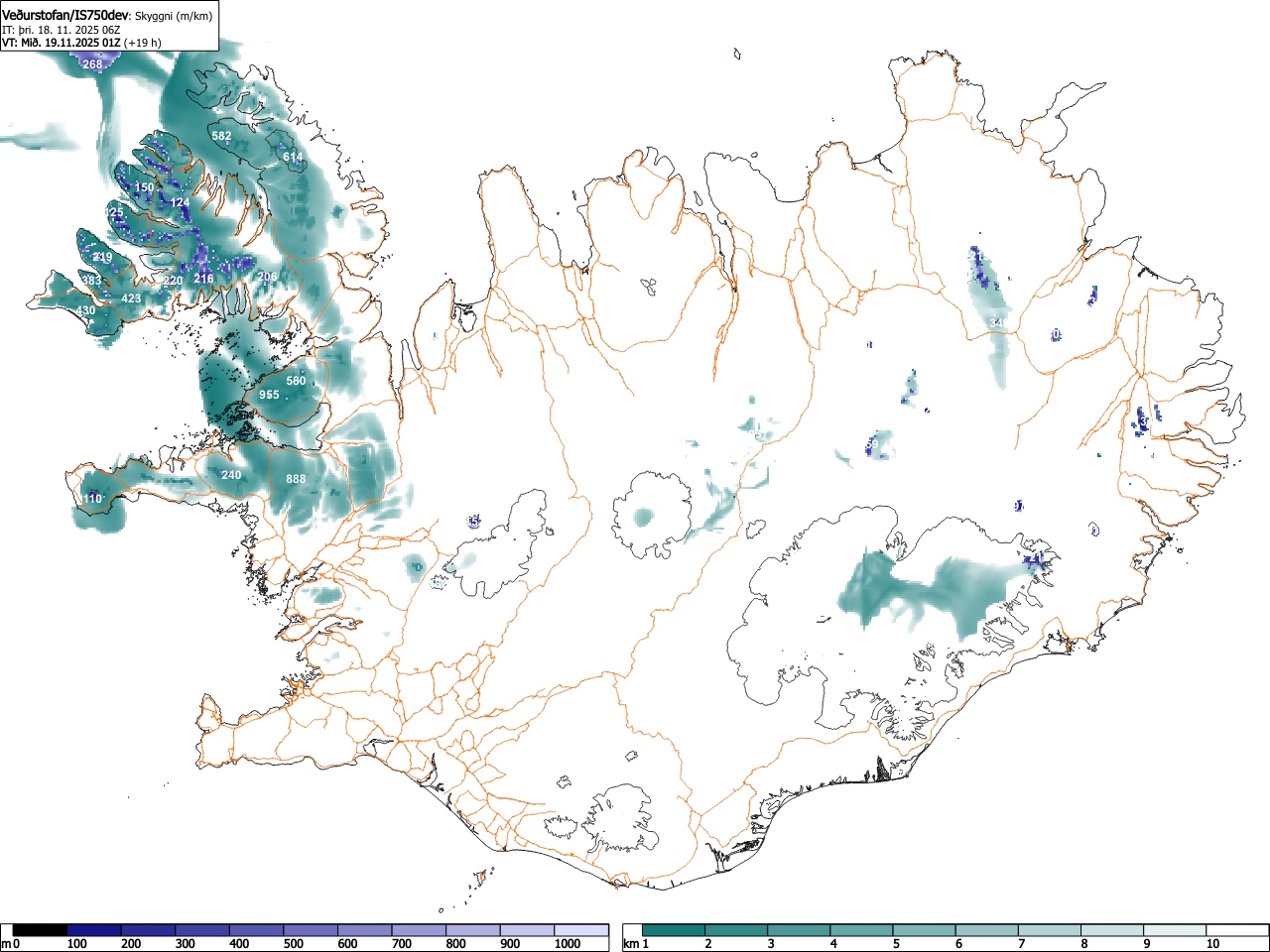
Task: Select the black 0–100 m legend swatch
Action: (41, 930)
